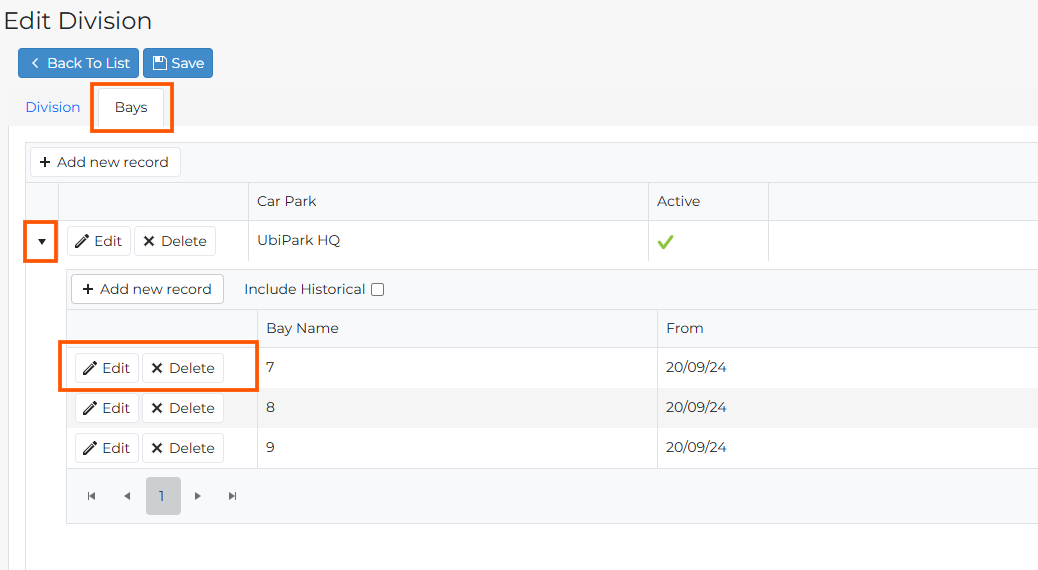Delete bay 7
Screen dimensions: 1038x570
pyautogui.click(x=183, y=368)
